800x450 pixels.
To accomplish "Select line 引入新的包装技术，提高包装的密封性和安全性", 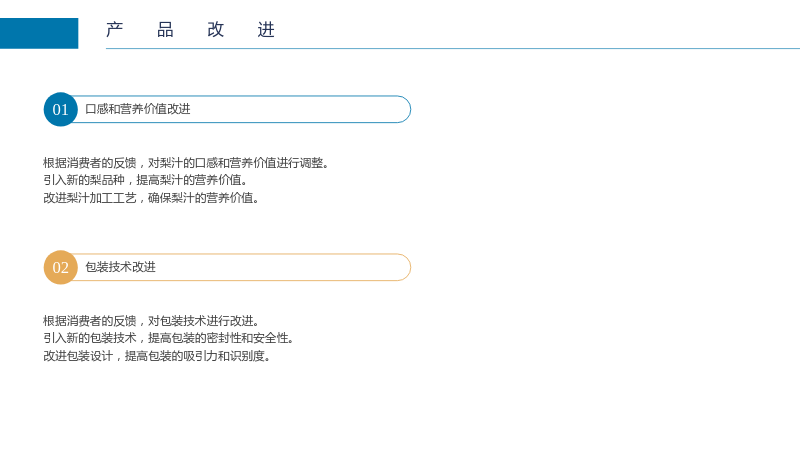I will pos(169,338).
